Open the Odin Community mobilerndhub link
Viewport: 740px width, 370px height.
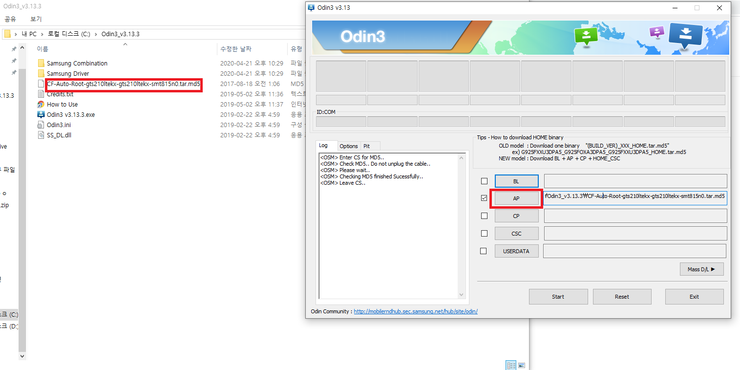coord(415,311)
